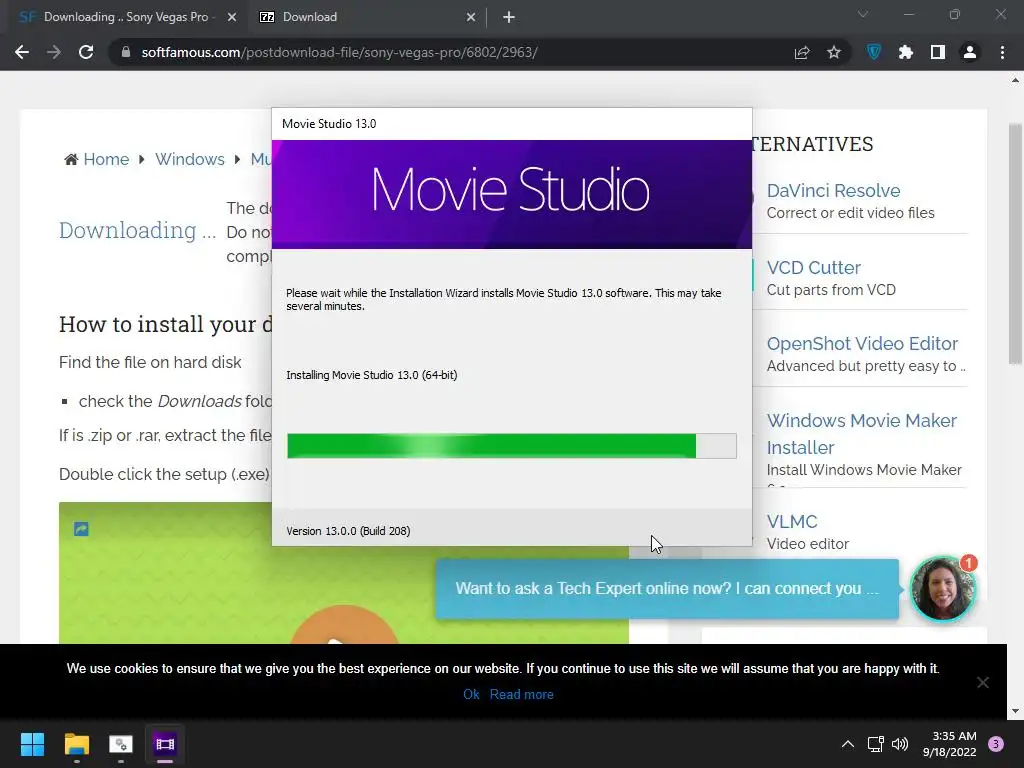Click the scrollbar down arrow
The width and height of the screenshot is (1024, 768).
tap(1015, 711)
